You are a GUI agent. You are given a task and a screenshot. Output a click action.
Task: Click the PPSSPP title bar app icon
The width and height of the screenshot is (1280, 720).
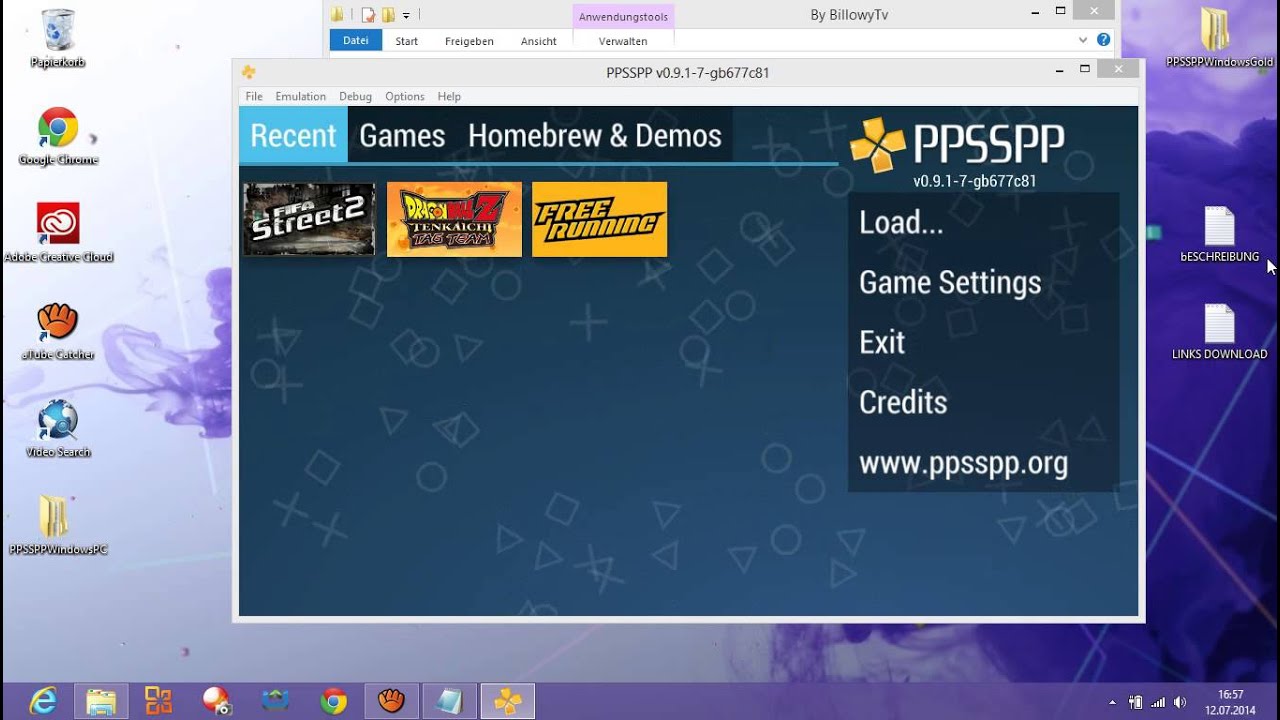248,72
